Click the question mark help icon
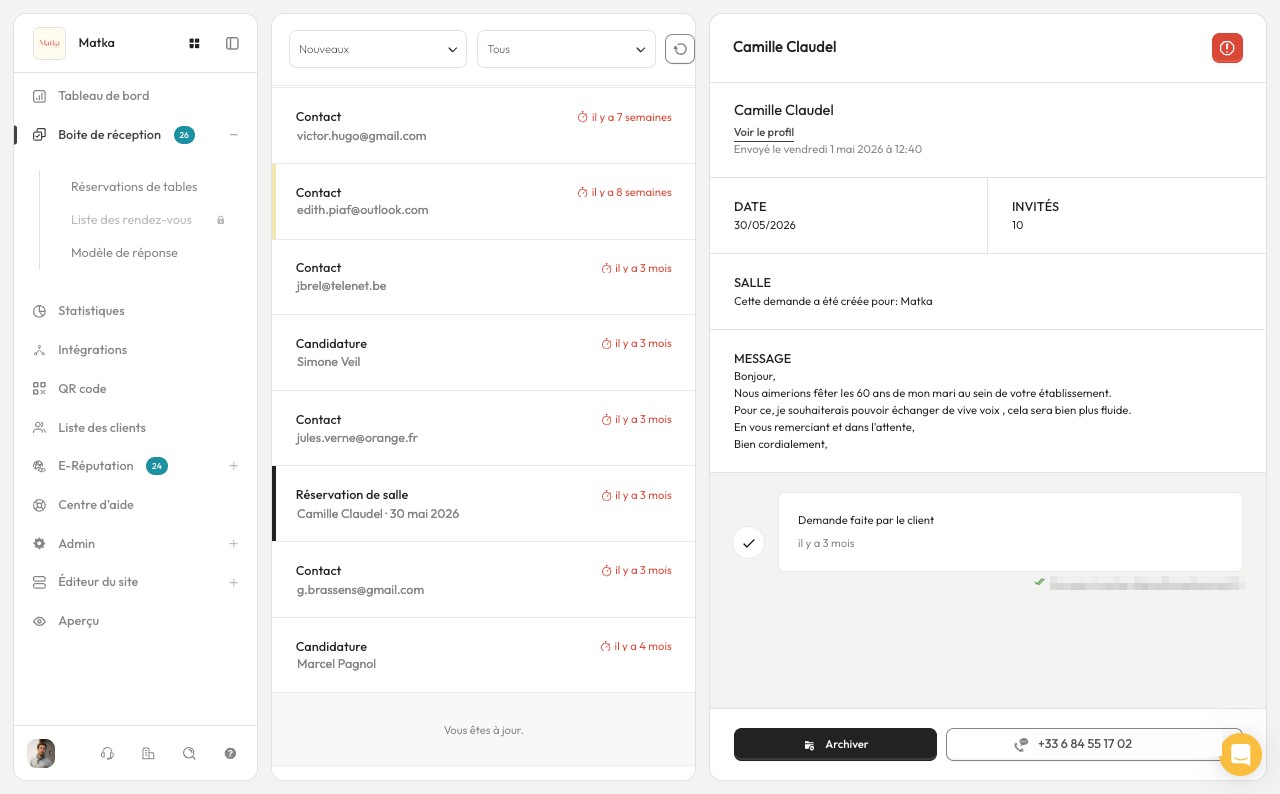 [x=230, y=754]
